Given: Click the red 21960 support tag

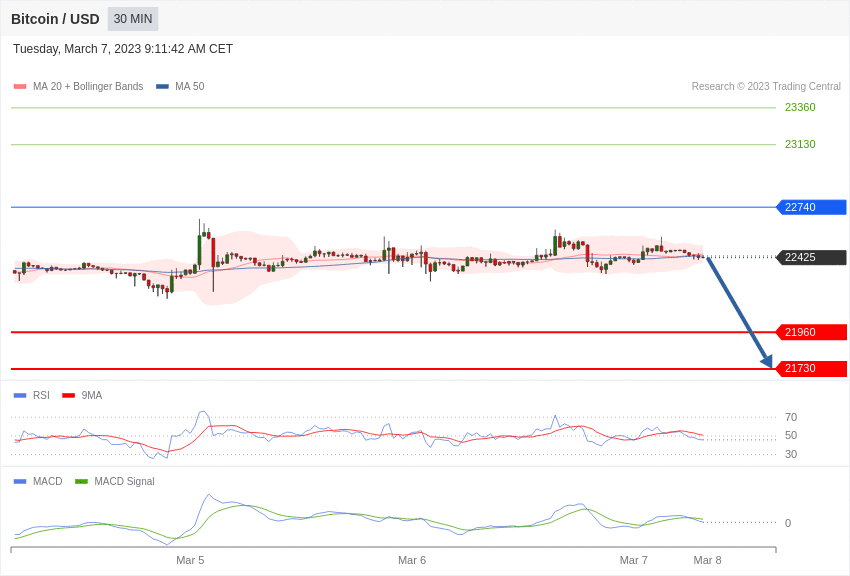Looking at the screenshot, I should click(x=812, y=332).
